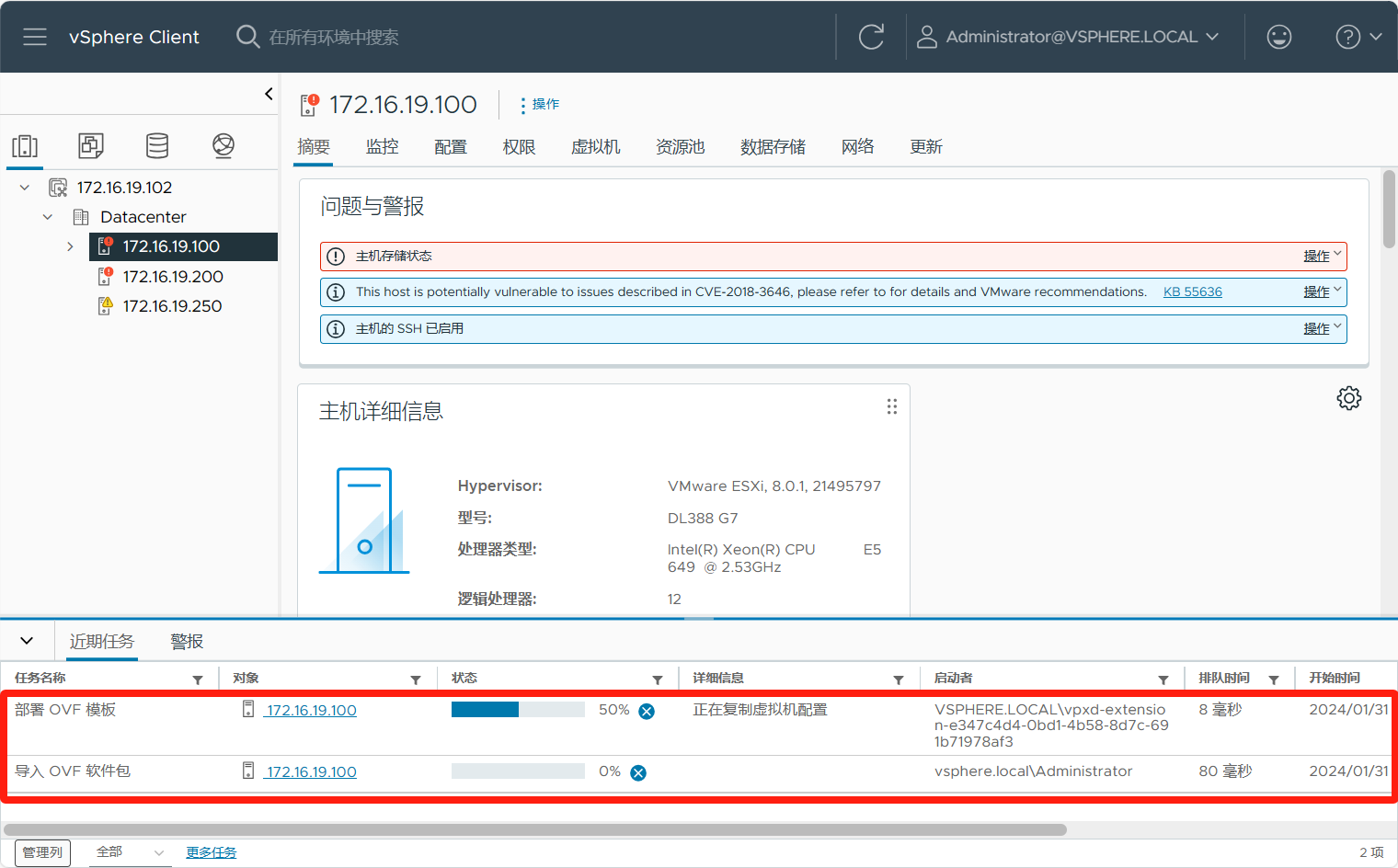Open the KB 55636 link
1398x868 pixels.
click(1192, 291)
